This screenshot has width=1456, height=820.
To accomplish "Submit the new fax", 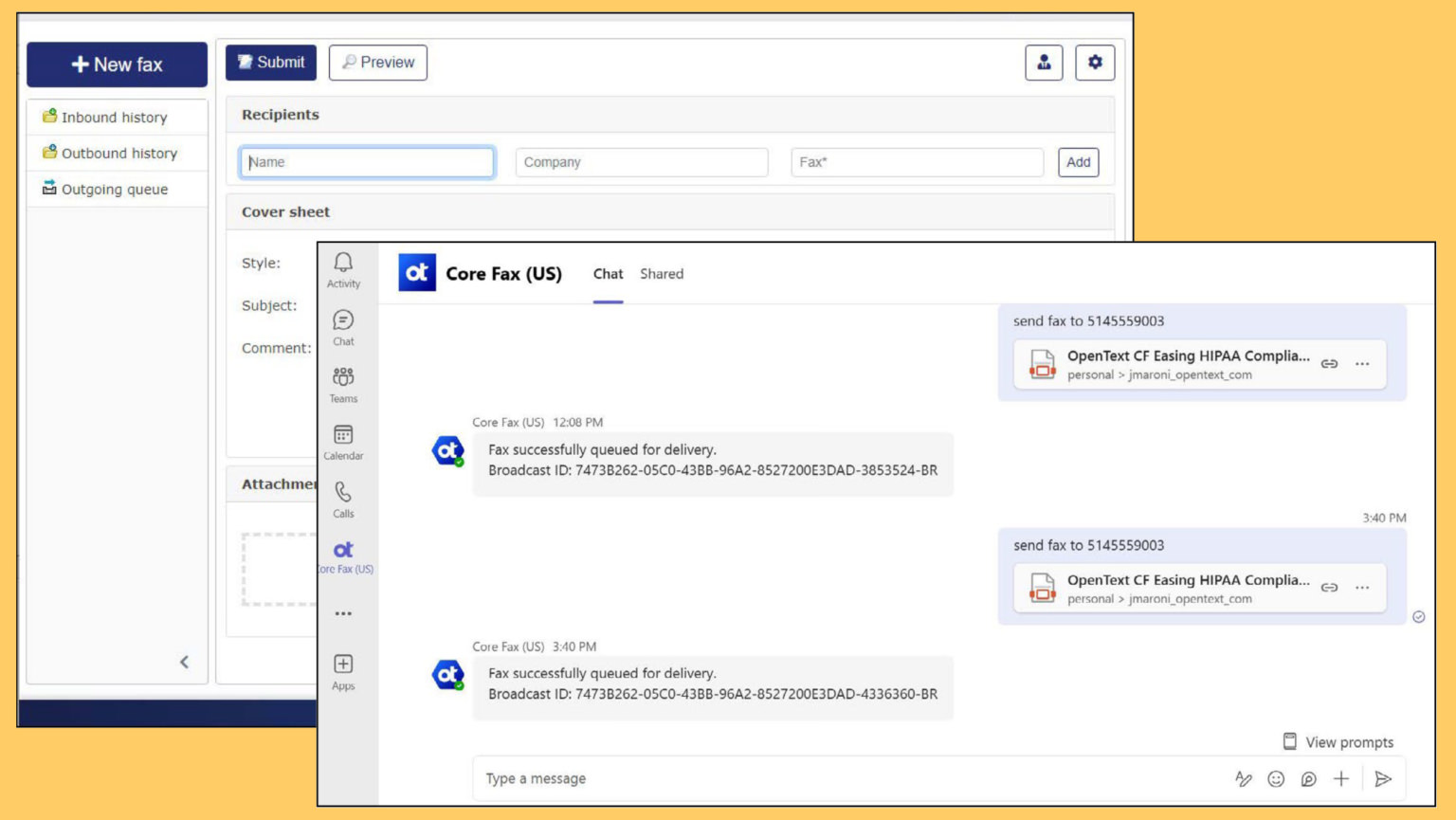I will click(x=270, y=62).
